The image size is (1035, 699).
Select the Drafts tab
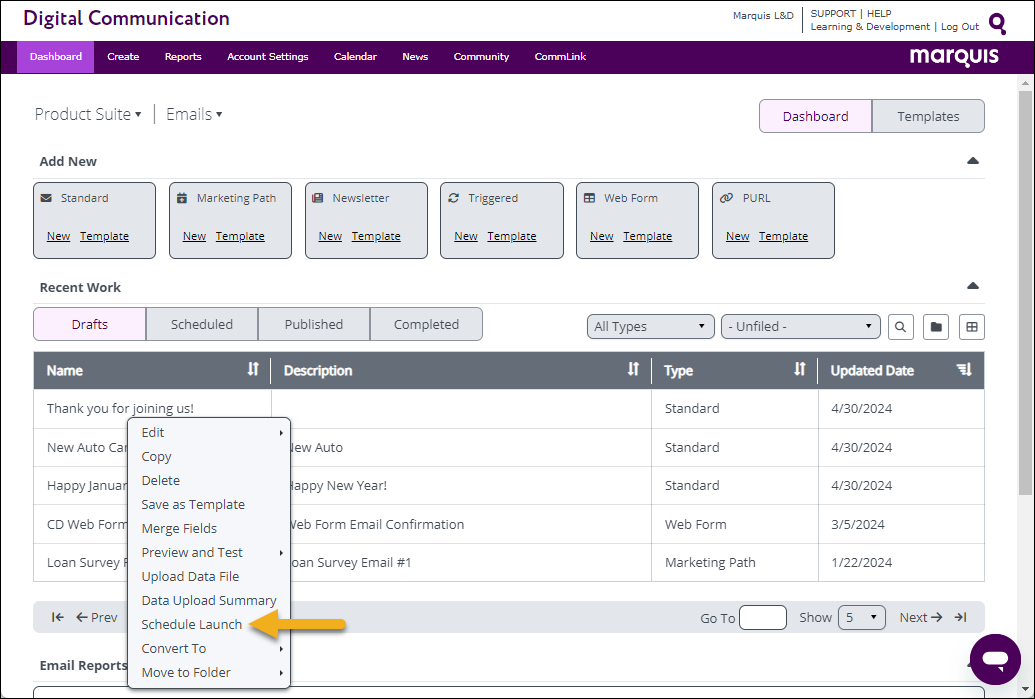[x=90, y=324]
